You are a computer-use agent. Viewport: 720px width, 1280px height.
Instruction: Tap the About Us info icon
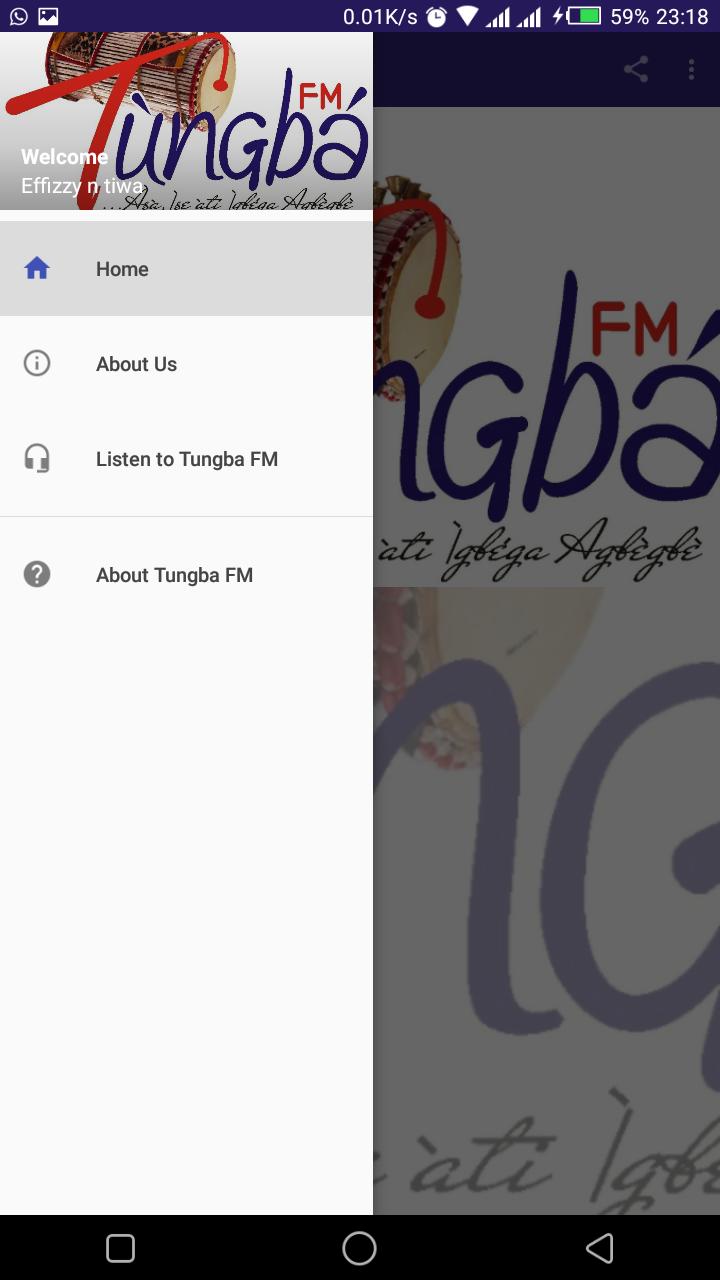click(37, 363)
